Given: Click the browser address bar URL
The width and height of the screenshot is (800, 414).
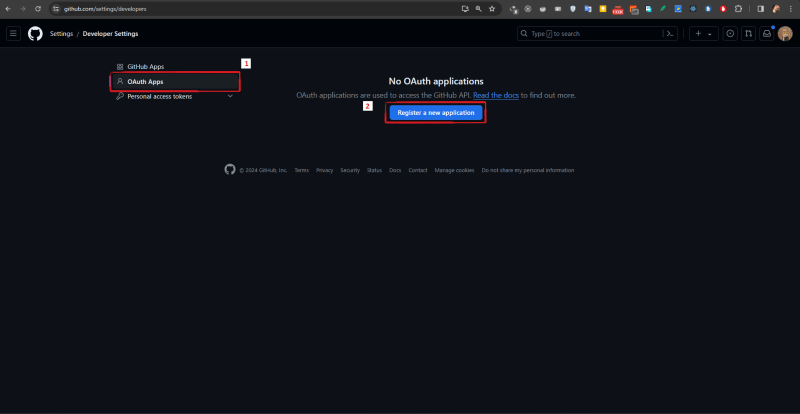Looking at the screenshot, I should [x=106, y=9].
